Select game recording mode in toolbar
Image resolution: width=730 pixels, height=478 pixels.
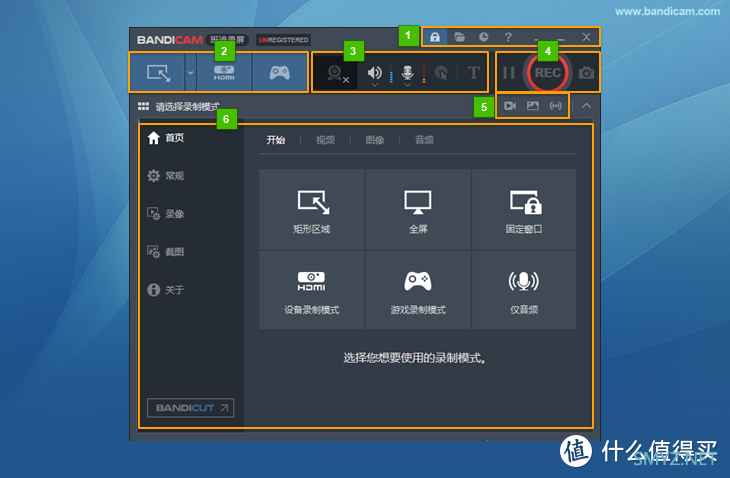[279, 73]
